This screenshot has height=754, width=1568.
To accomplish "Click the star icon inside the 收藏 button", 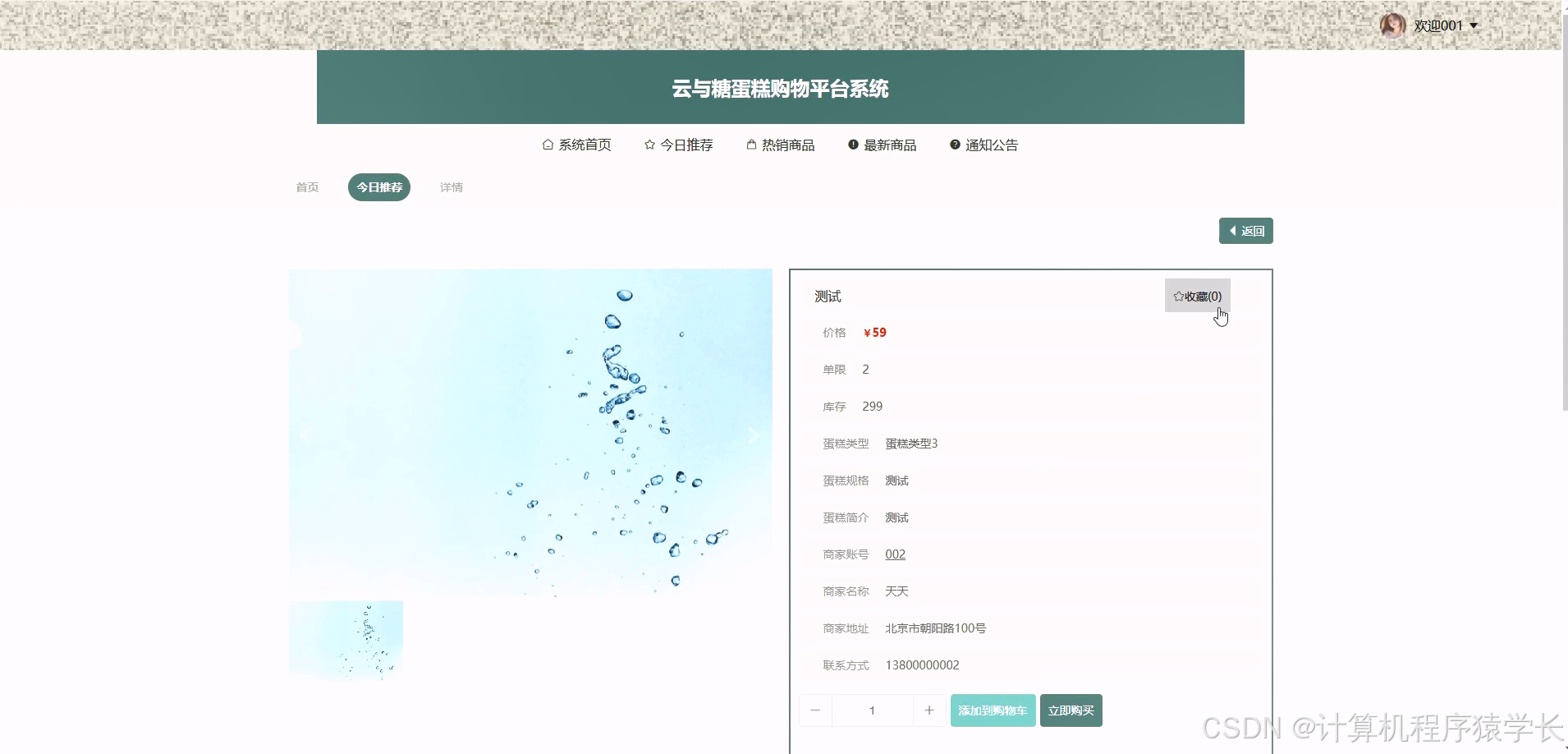I will (x=1179, y=295).
